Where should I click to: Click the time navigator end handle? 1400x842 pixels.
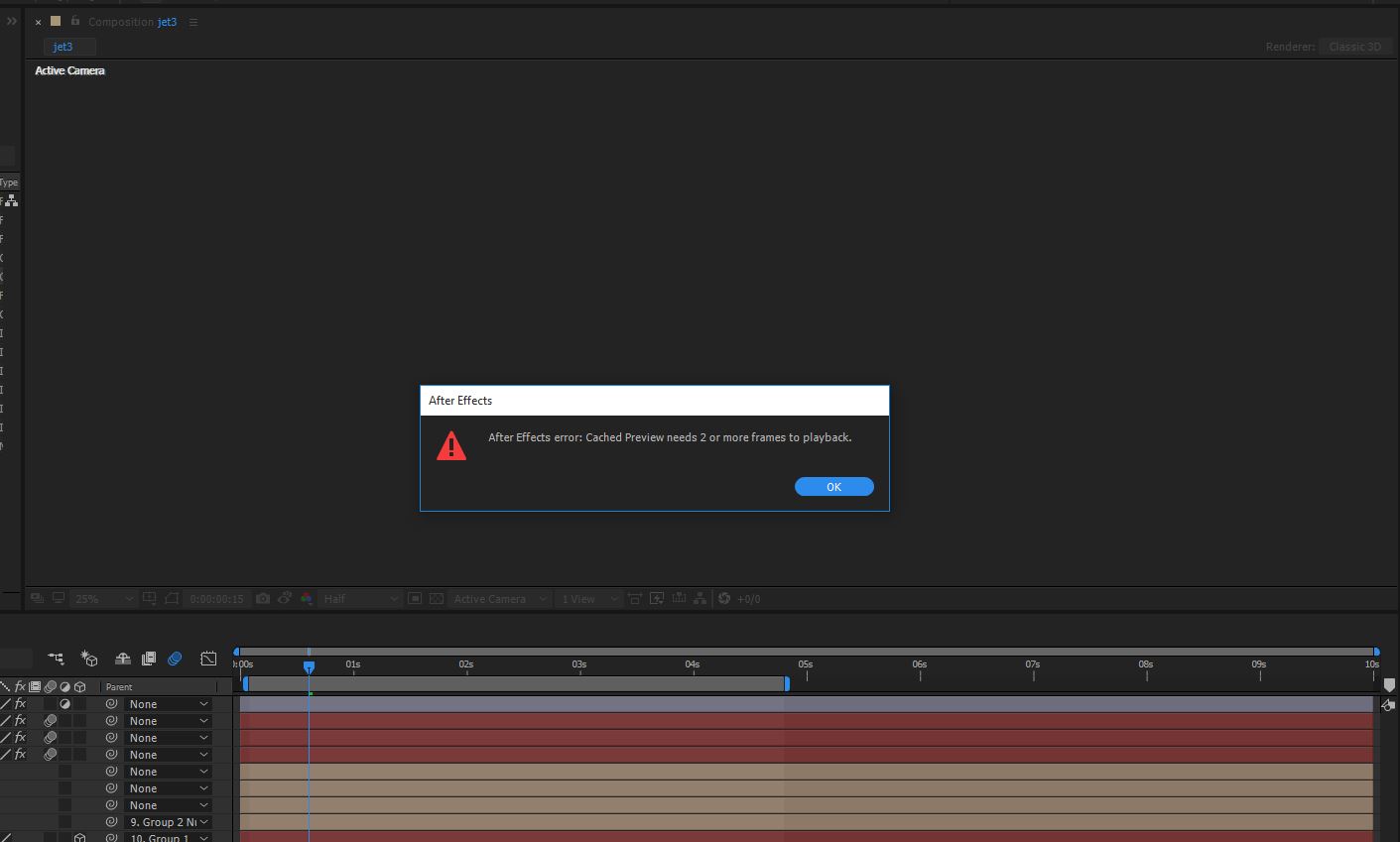[1376, 652]
